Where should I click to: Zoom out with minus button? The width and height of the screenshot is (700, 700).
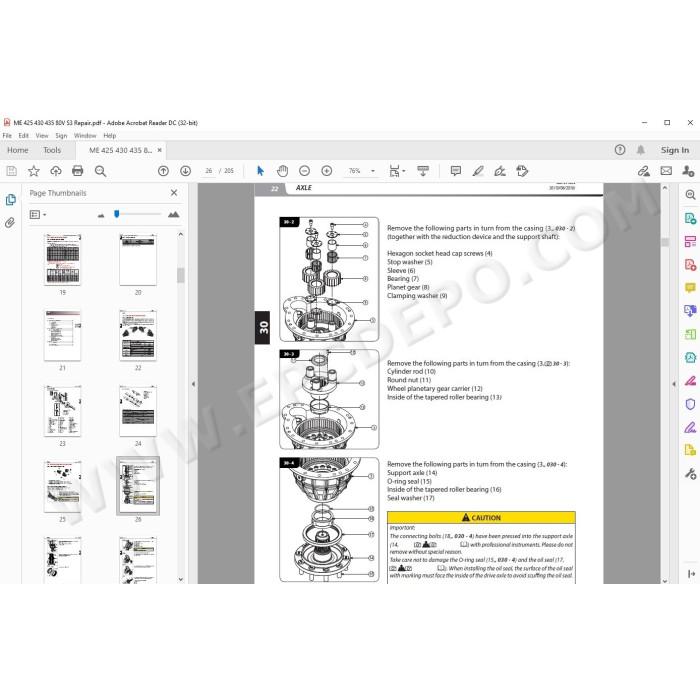(x=304, y=171)
